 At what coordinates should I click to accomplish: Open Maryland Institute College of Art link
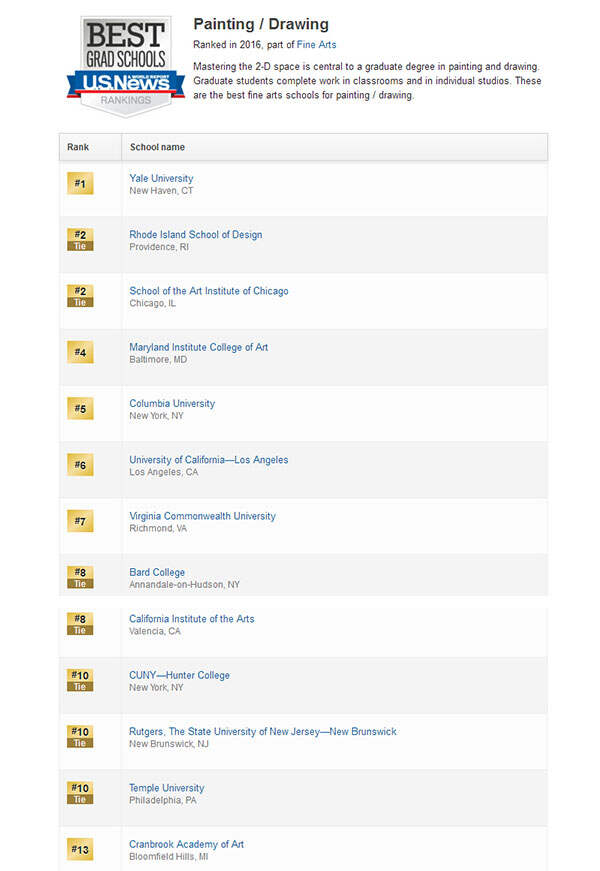[x=198, y=347]
